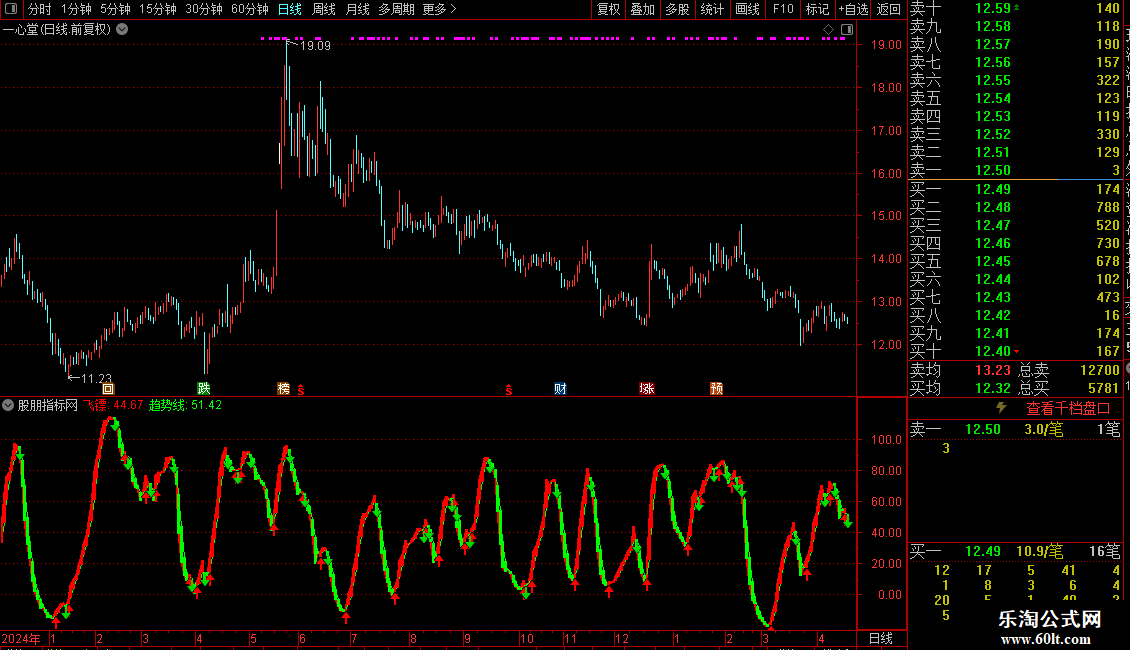Viewport: 1130px width, 650px height.
Task: Click the 19.09 high price label
Action: point(315,45)
